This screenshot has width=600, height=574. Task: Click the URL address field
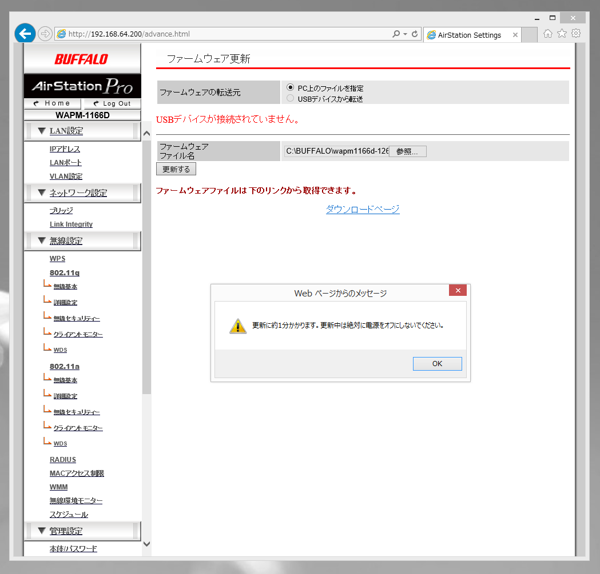[x=222, y=34]
